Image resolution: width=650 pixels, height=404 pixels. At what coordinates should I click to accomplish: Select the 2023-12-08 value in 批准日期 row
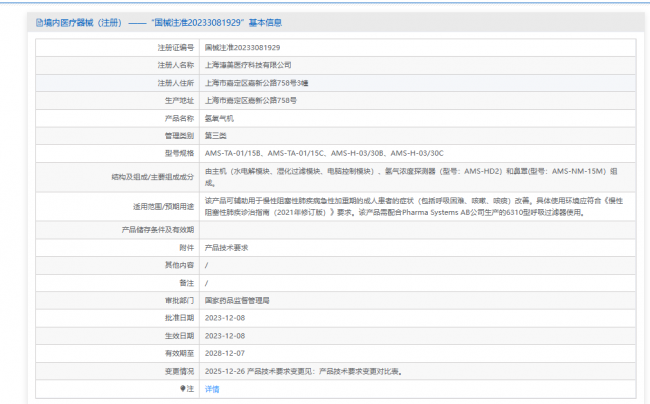[x=225, y=318]
